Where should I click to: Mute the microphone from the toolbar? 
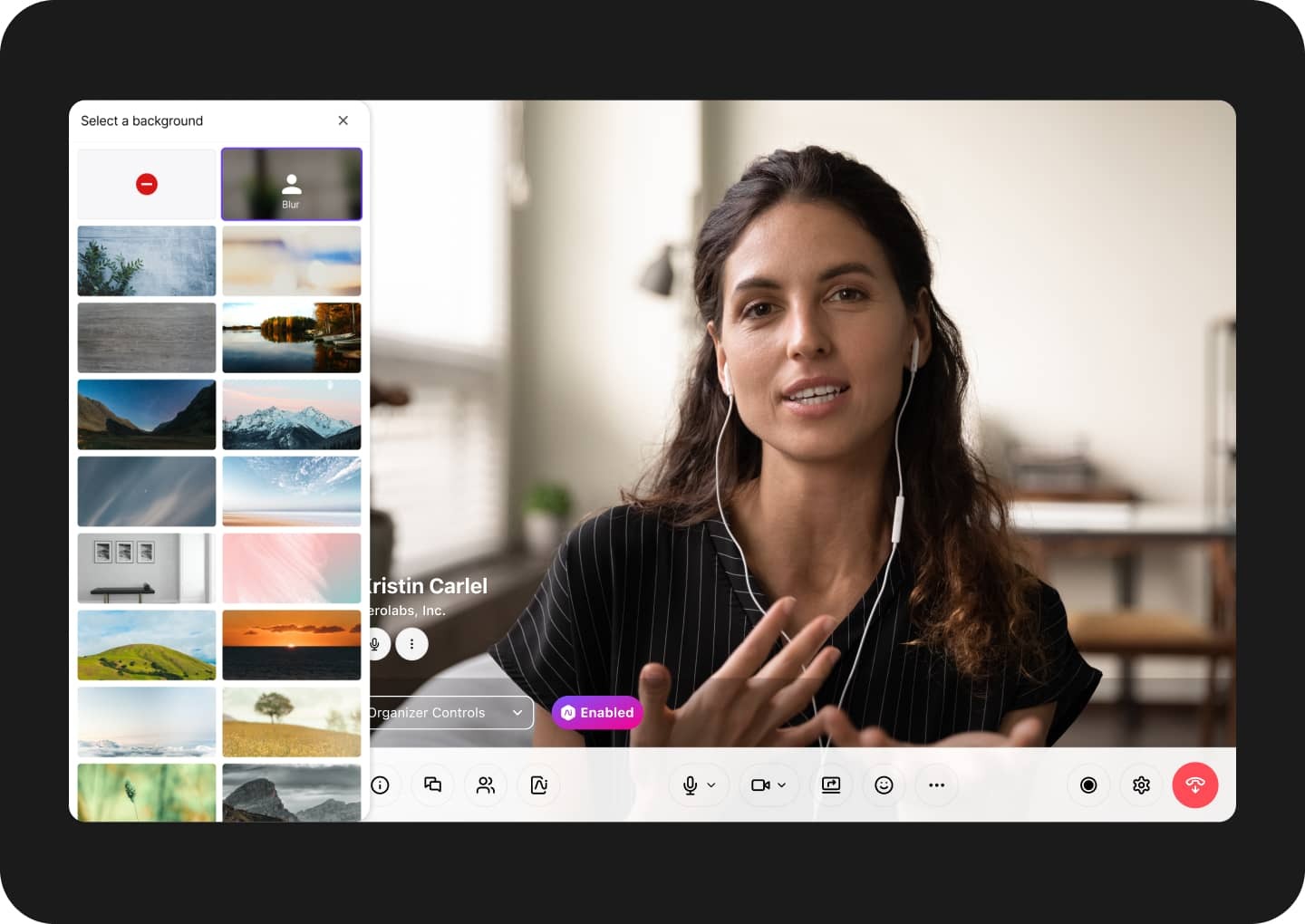tap(690, 785)
